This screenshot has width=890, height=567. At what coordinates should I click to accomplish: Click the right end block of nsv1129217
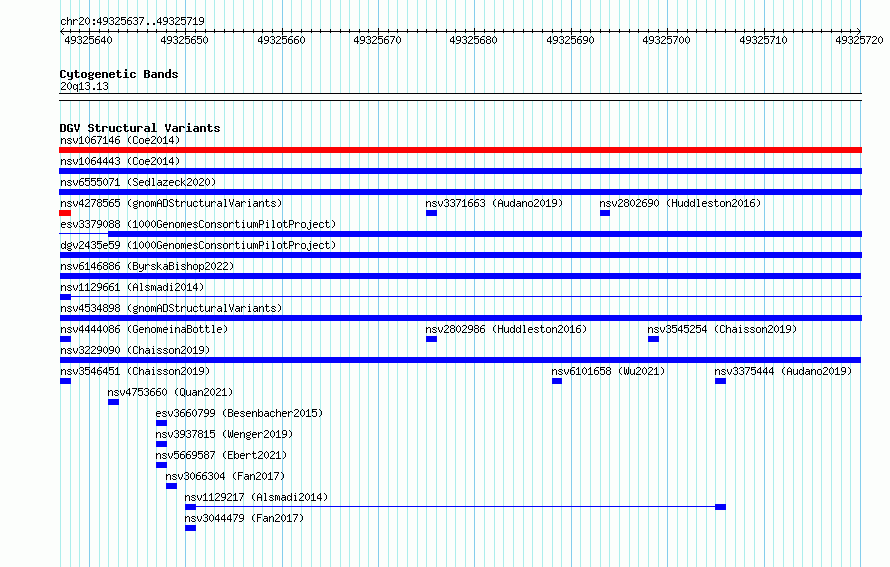[x=720, y=507]
